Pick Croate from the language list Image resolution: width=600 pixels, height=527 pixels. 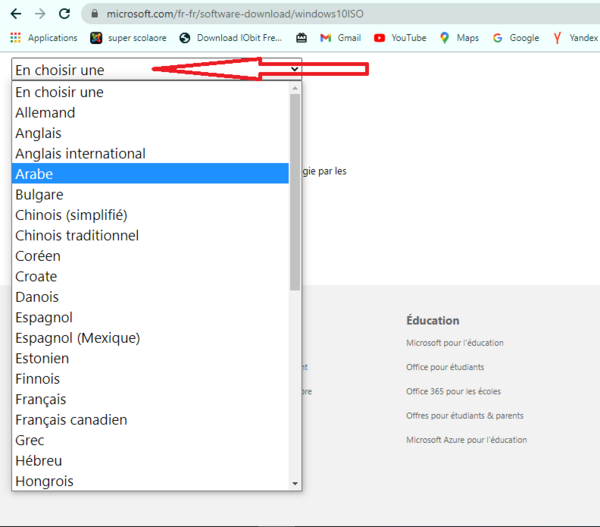pyautogui.click(x=150, y=276)
